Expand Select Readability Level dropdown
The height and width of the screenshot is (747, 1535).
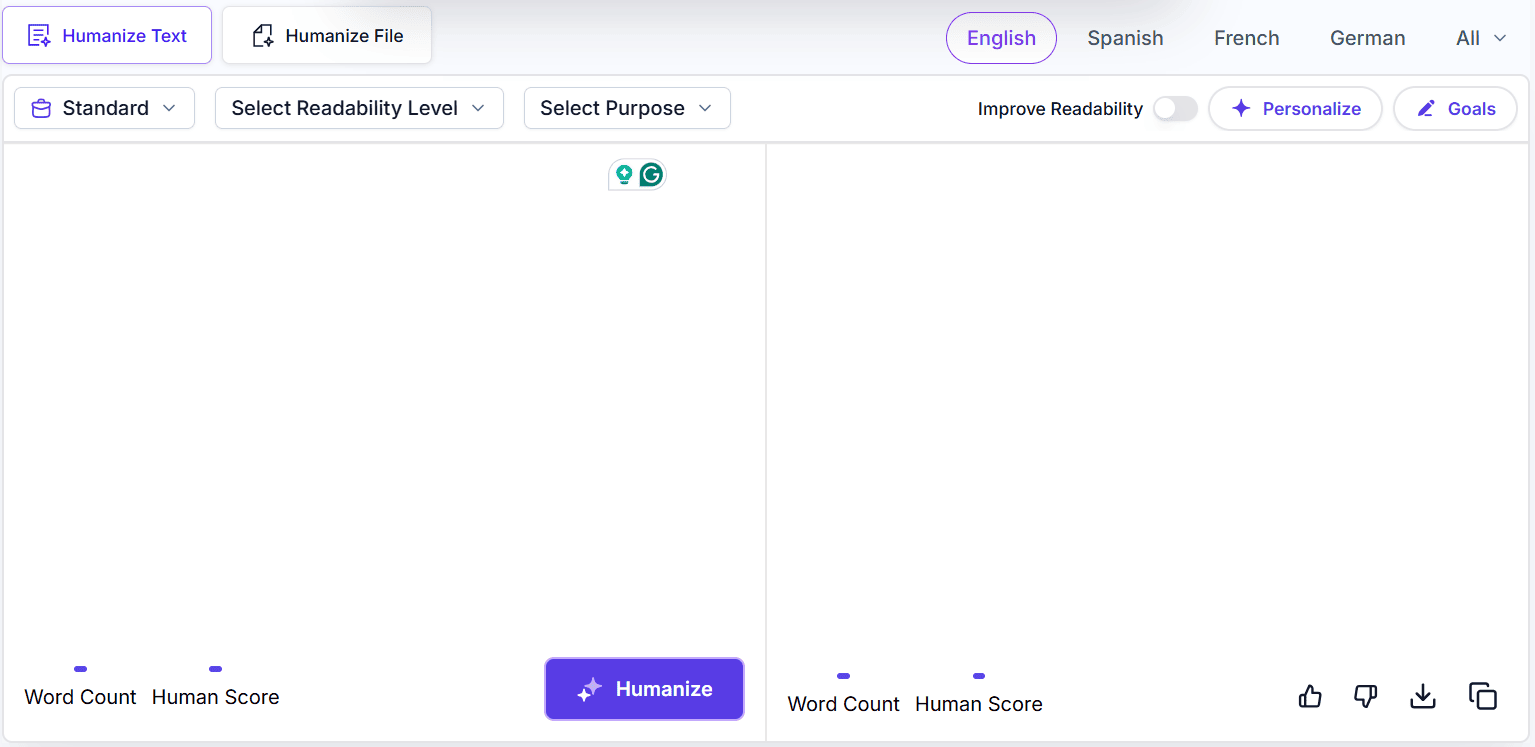(x=359, y=108)
